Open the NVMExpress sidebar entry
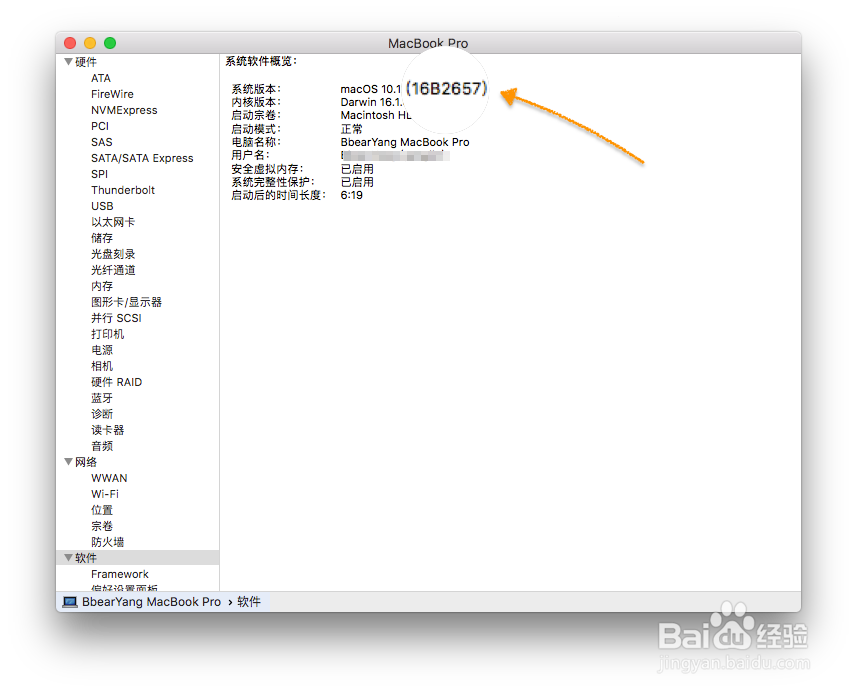The height and width of the screenshot is (692, 857). 124,110
